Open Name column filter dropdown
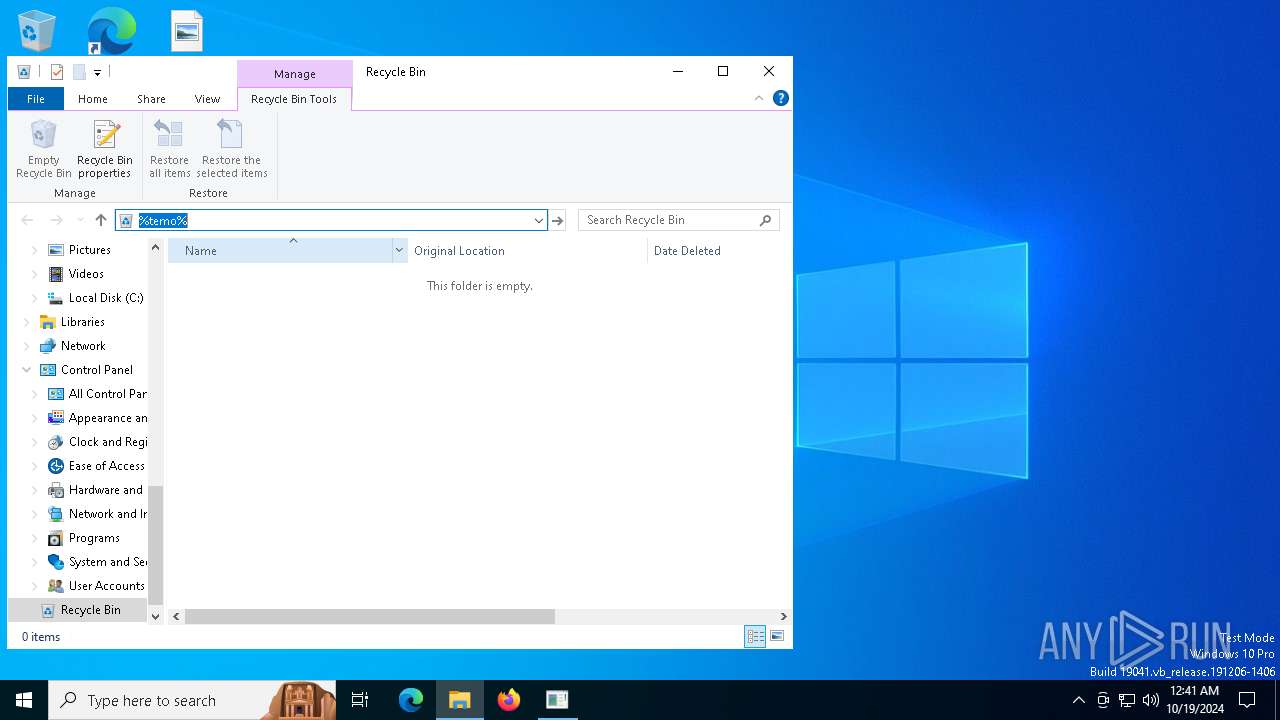The width and height of the screenshot is (1280, 720). (x=400, y=250)
